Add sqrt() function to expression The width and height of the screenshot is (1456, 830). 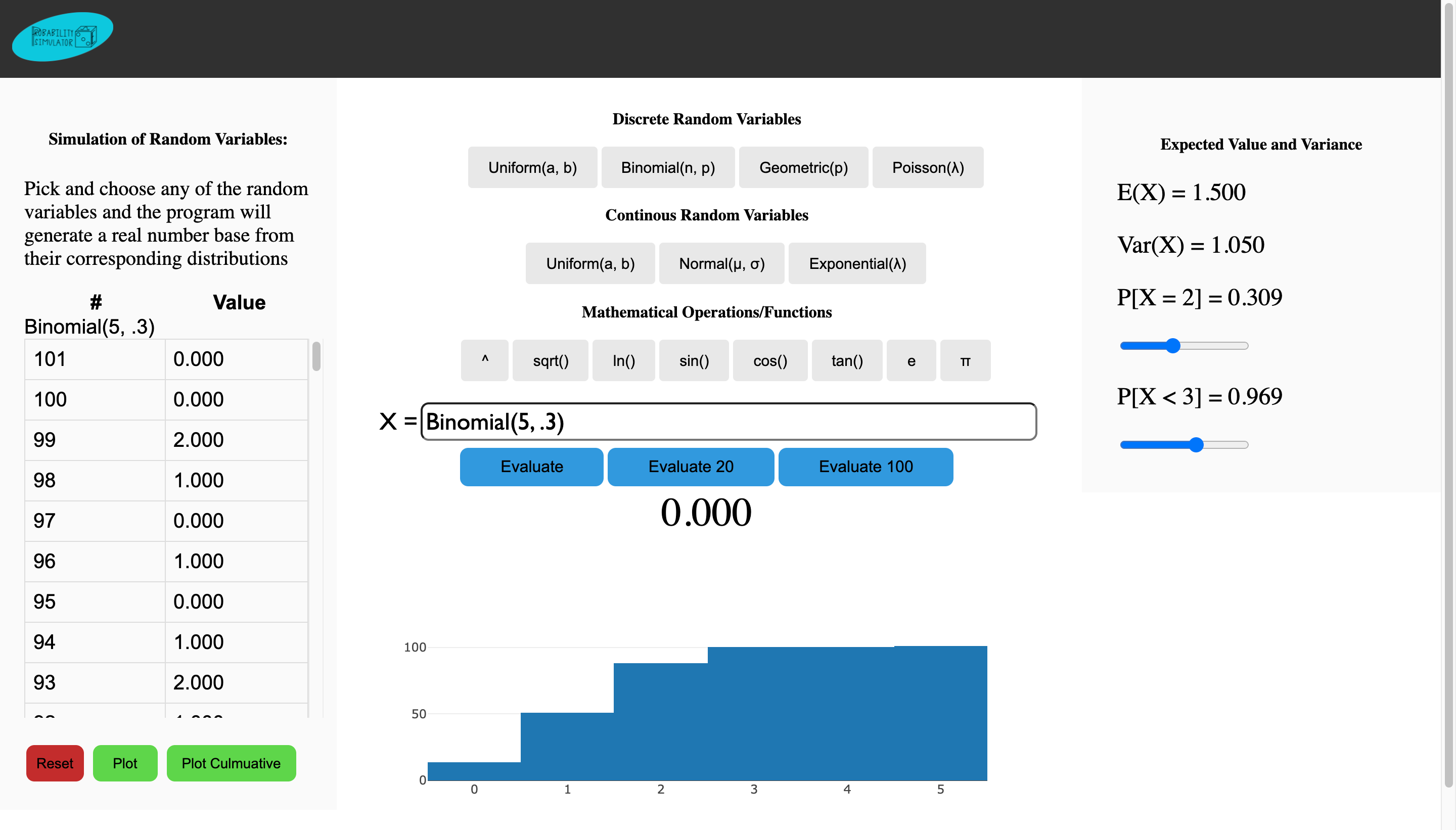click(x=550, y=360)
